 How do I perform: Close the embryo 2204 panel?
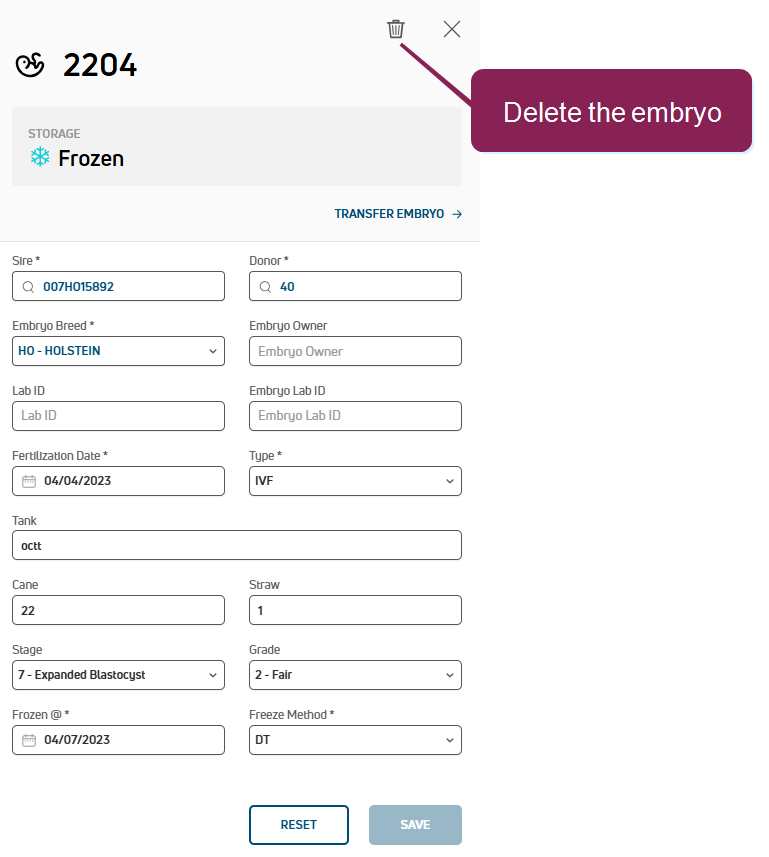(x=452, y=29)
